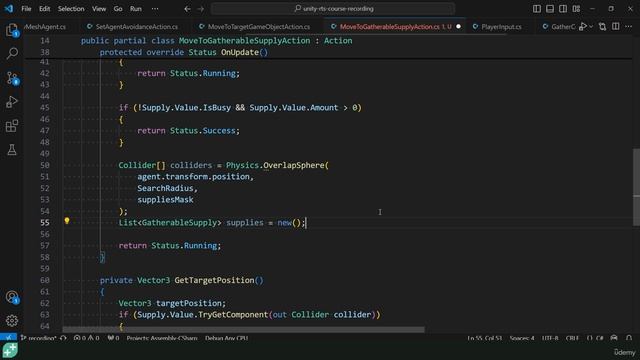
Task: Open the Go menu
Action: 118,9
